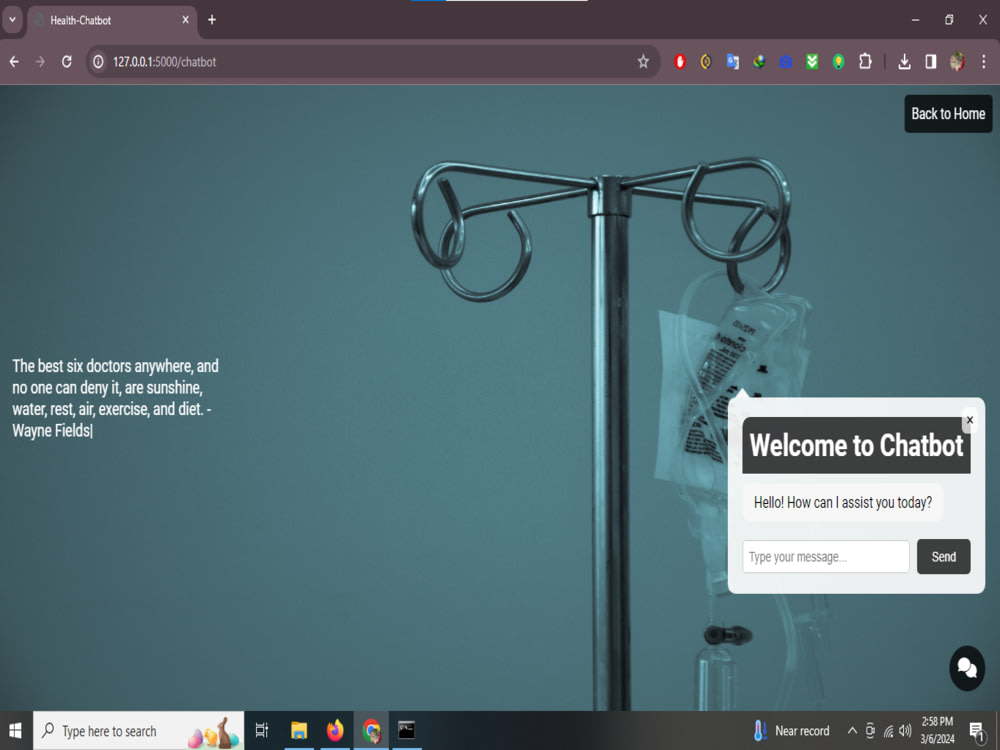The image size is (1000, 750).
Task: Open the Google Translate extension
Action: pyautogui.click(x=732, y=61)
